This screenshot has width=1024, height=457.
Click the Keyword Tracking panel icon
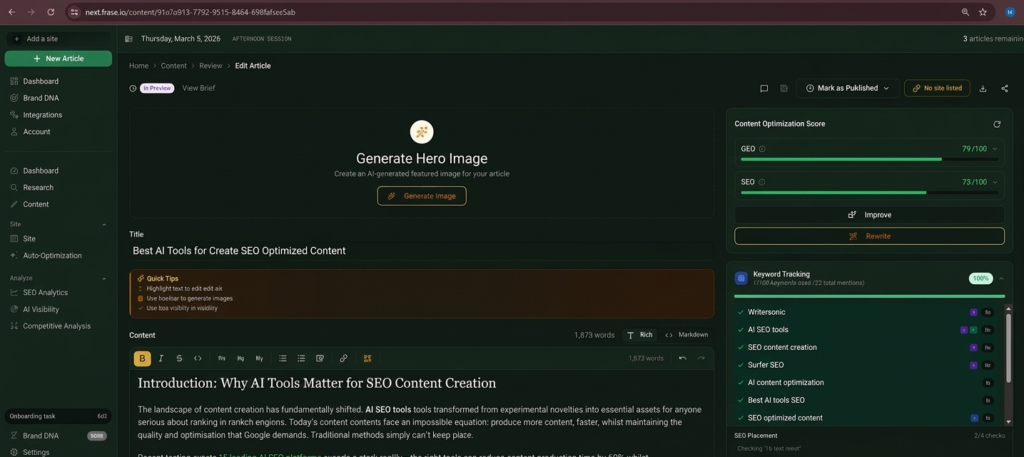point(741,279)
